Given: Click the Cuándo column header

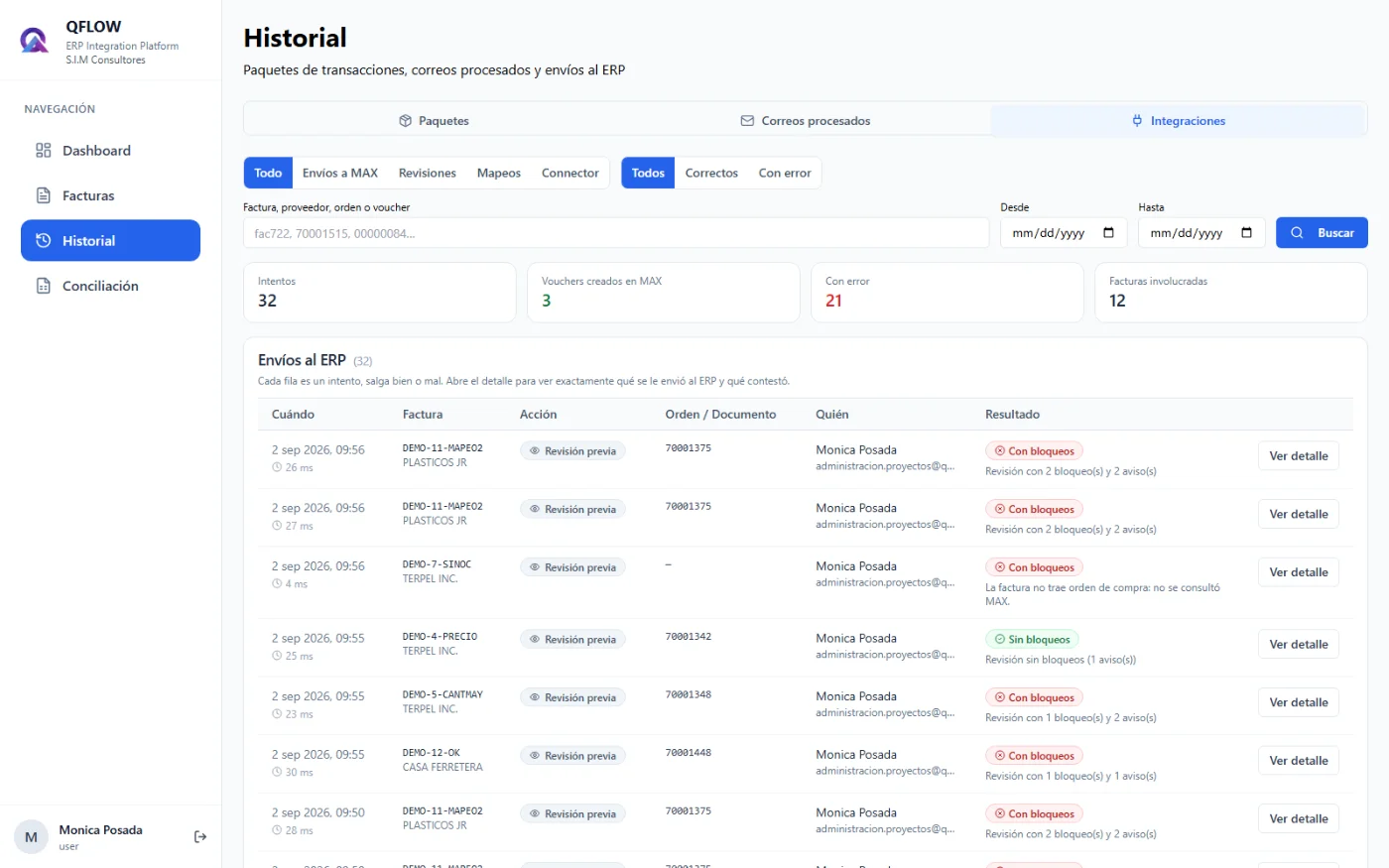Looking at the screenshot, I should click(293, 415).
